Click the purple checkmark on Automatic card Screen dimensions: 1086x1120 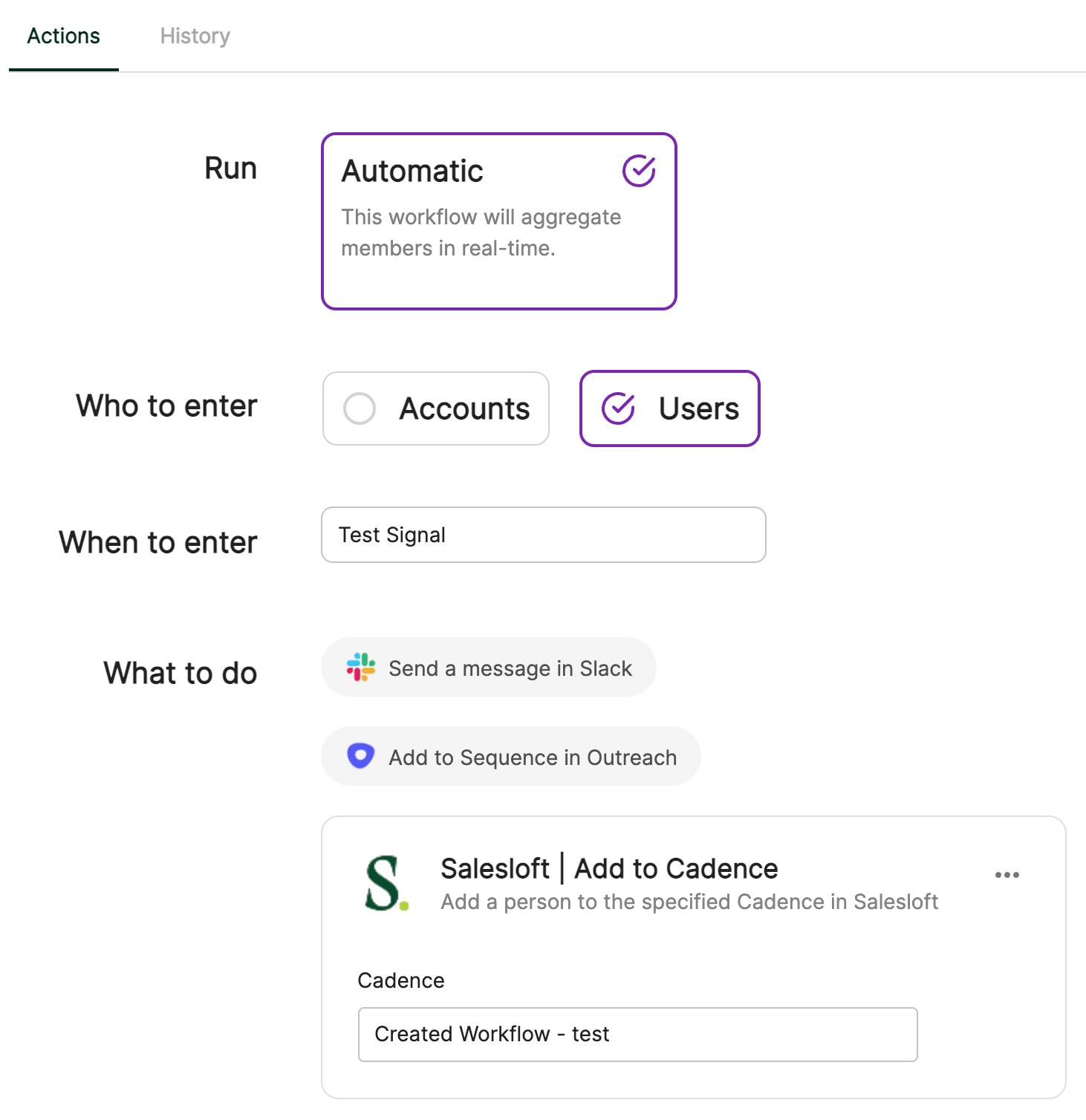point(638,171)
